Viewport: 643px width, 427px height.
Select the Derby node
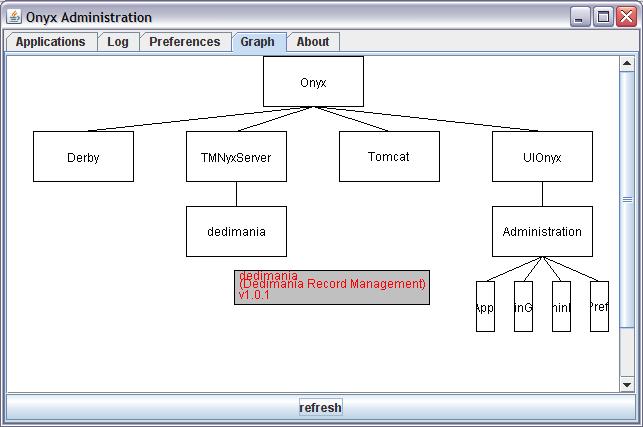click(83, 157)
